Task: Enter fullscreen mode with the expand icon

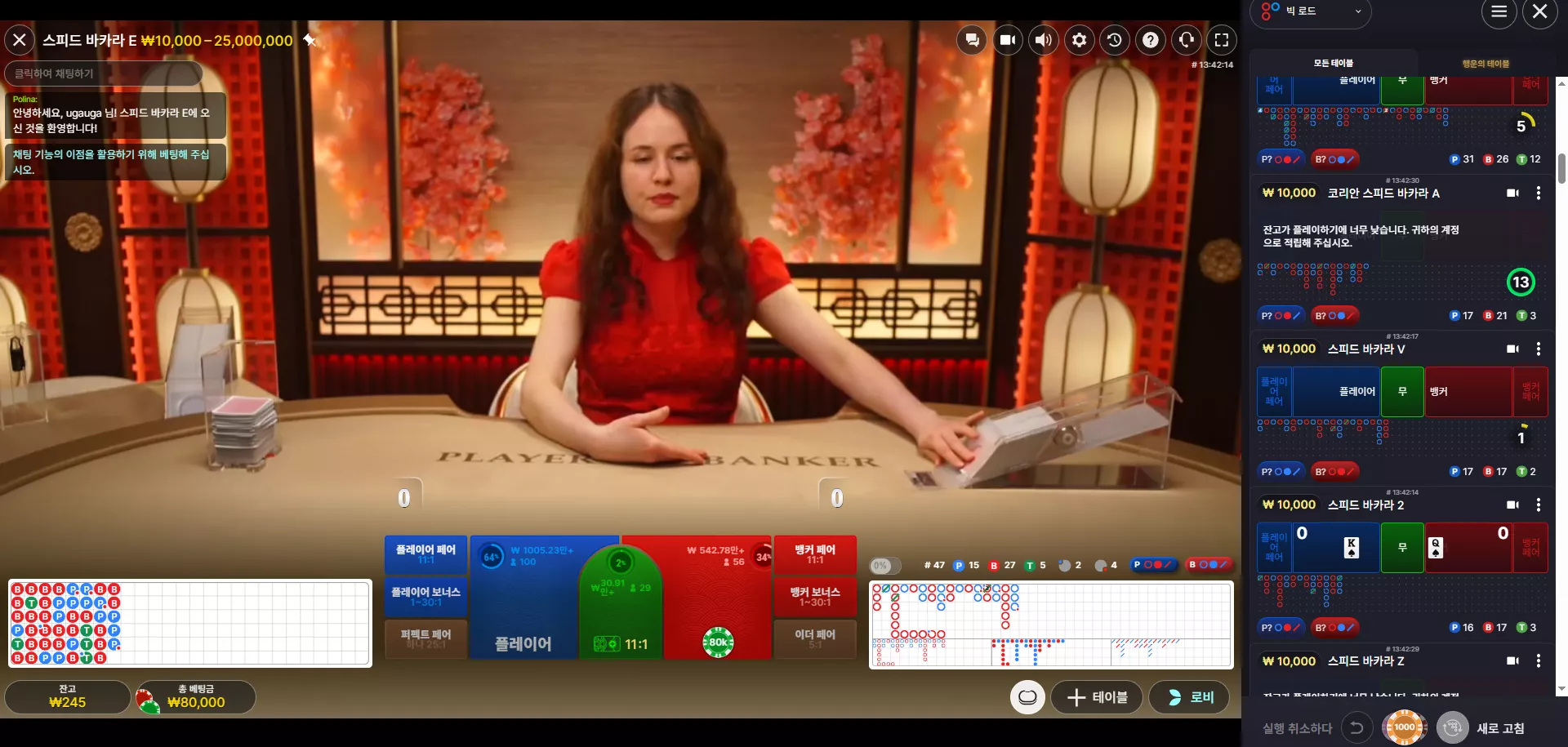Action: tap(1222, 39)
